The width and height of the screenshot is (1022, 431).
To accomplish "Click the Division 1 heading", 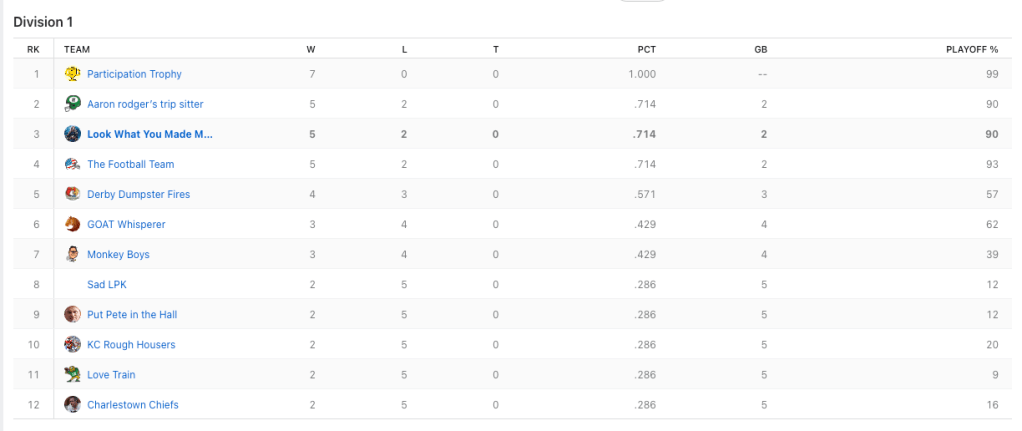I will [43, 22].
